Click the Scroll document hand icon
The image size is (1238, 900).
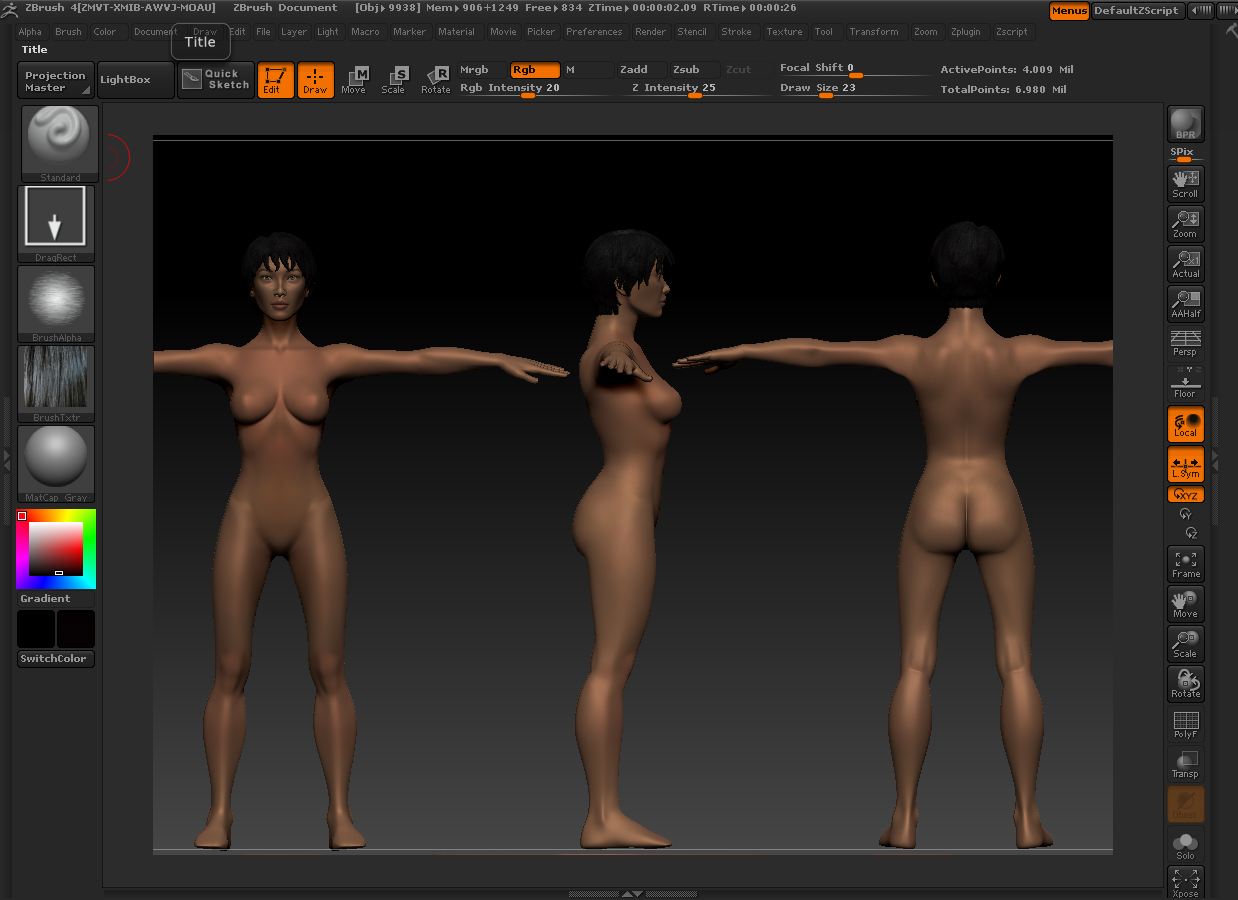point(1185,184)
